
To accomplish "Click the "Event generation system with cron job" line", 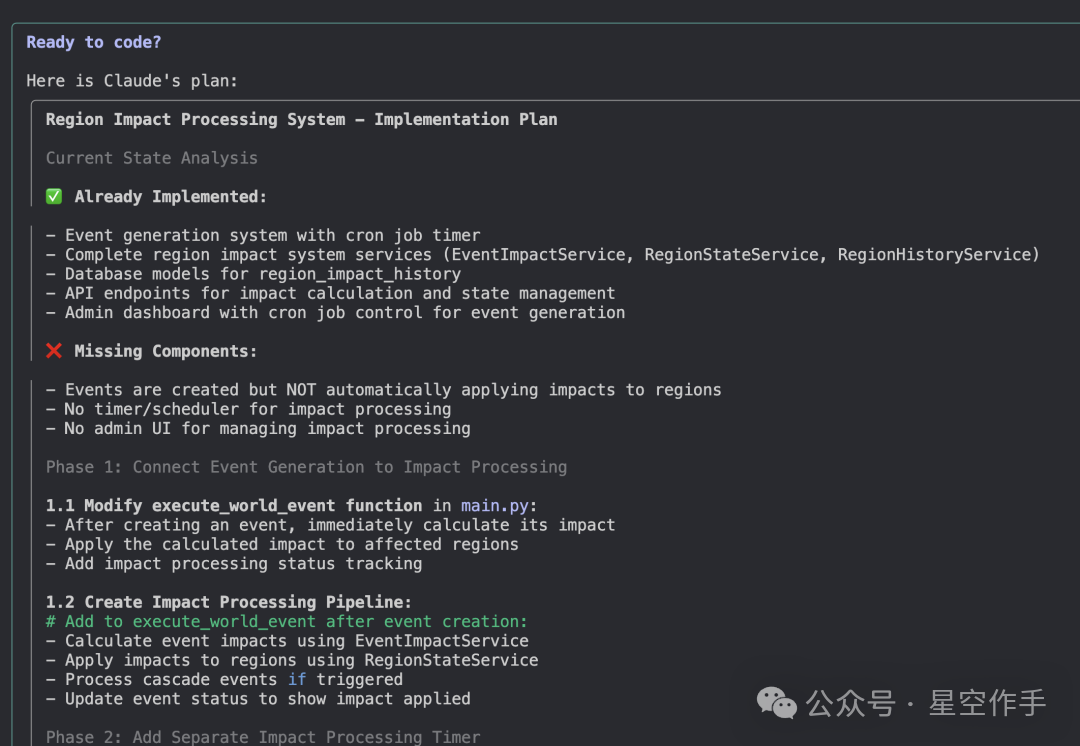I will pyautogui.click(x=272, y=236).
